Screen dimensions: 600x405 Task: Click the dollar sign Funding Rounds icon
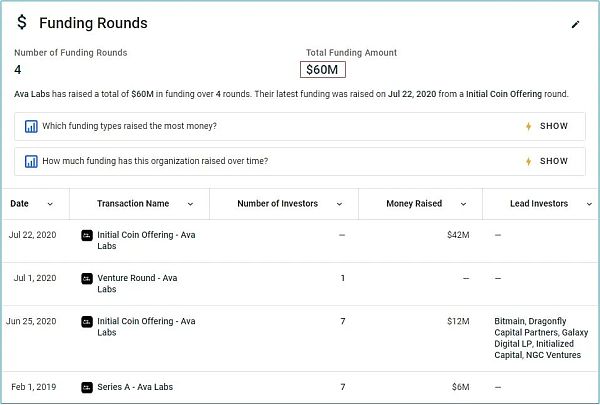(x=22, y=23)
